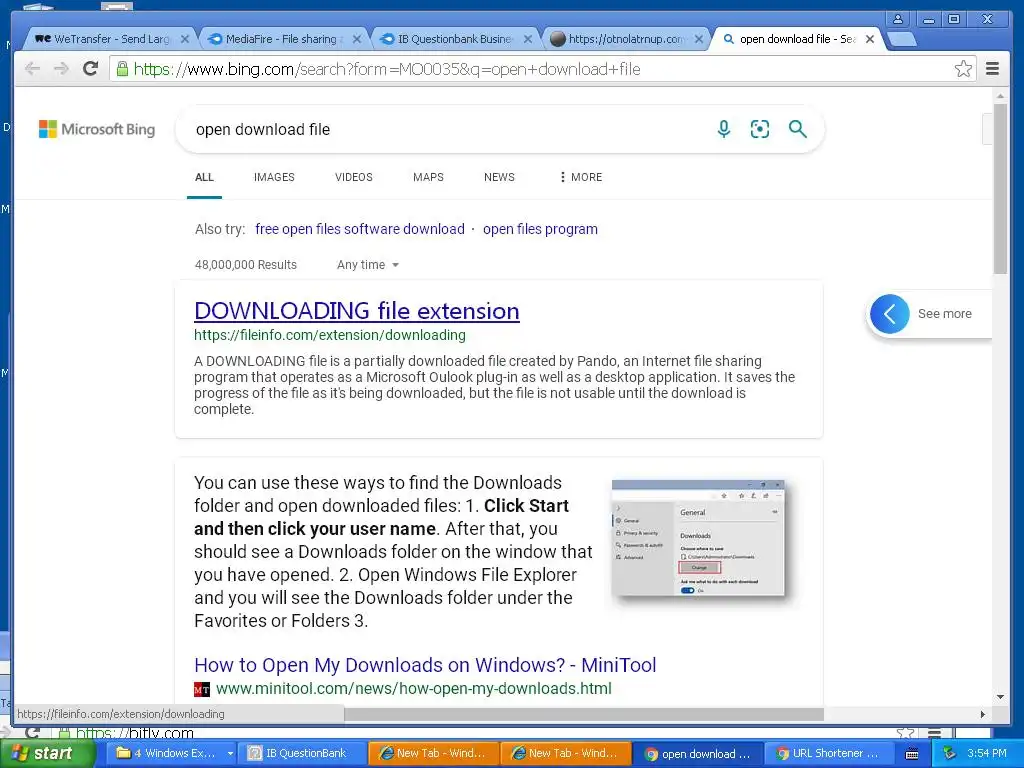The image size is (1024, 768).
Task: Open suggestion free open files software download
Action: point(360,229)
